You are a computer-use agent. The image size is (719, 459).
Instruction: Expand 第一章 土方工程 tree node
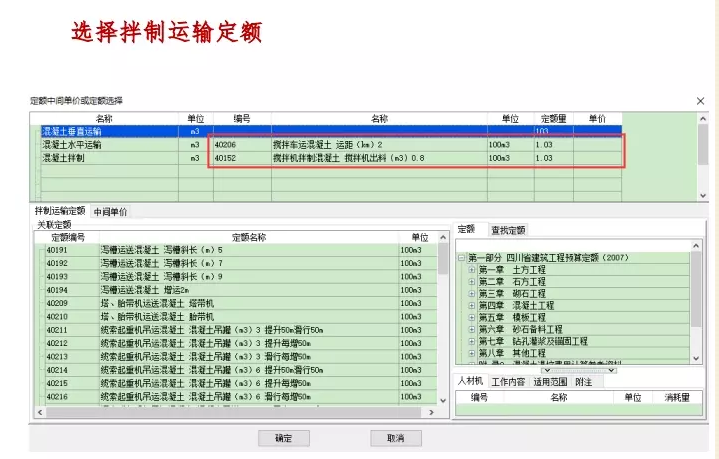(472, 270)
